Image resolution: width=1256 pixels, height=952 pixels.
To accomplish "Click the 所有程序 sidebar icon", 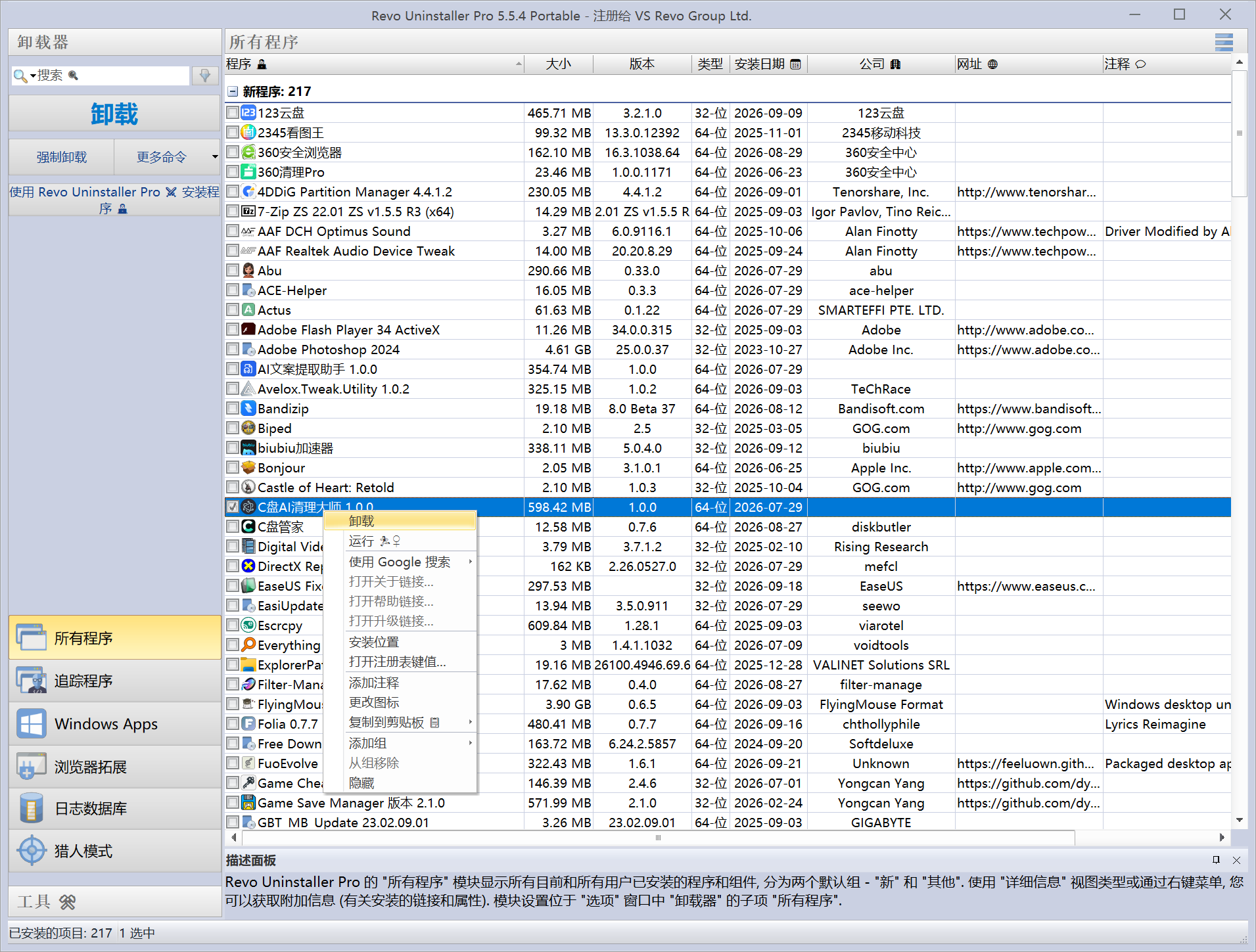I will coord(31,637).
